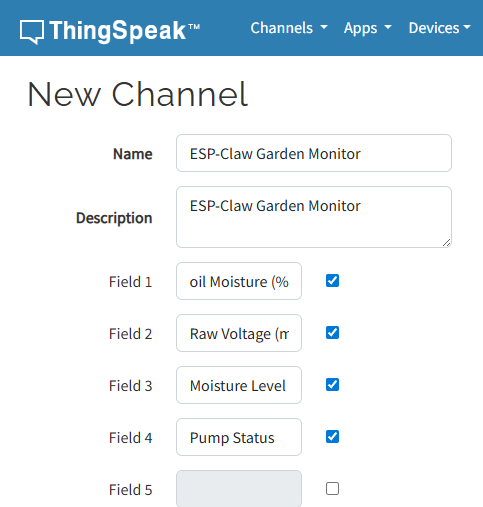The image size is (483, 507).
Task: Uncheck the Field 1 checkbox
Action: 332,281
